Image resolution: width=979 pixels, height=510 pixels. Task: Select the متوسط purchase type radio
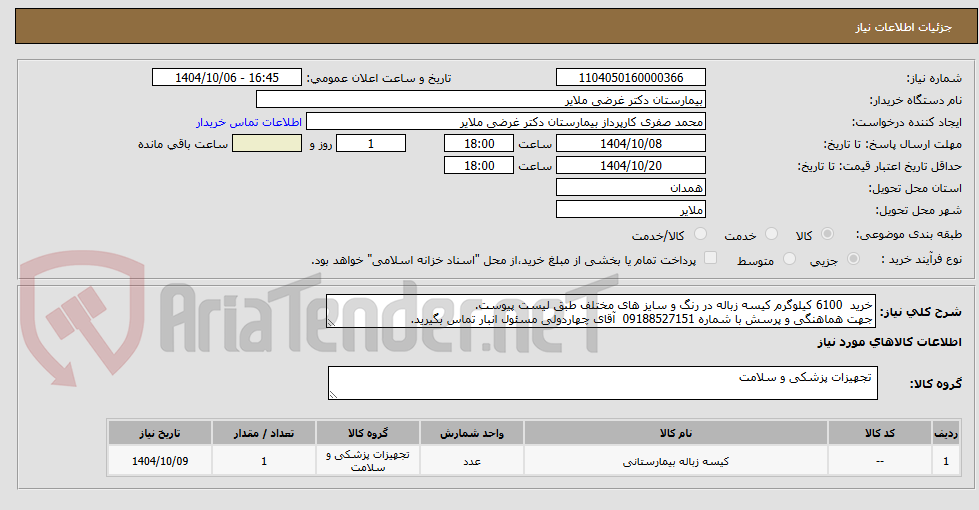click(x=789, y=258)
